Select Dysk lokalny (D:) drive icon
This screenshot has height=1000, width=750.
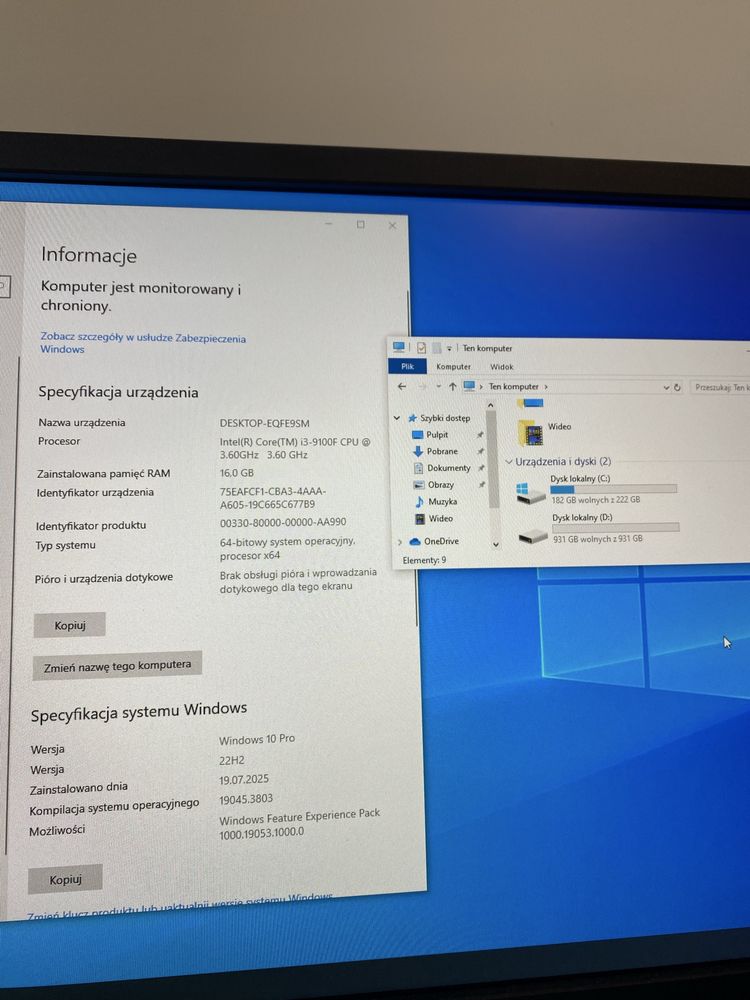coord(533,535)
